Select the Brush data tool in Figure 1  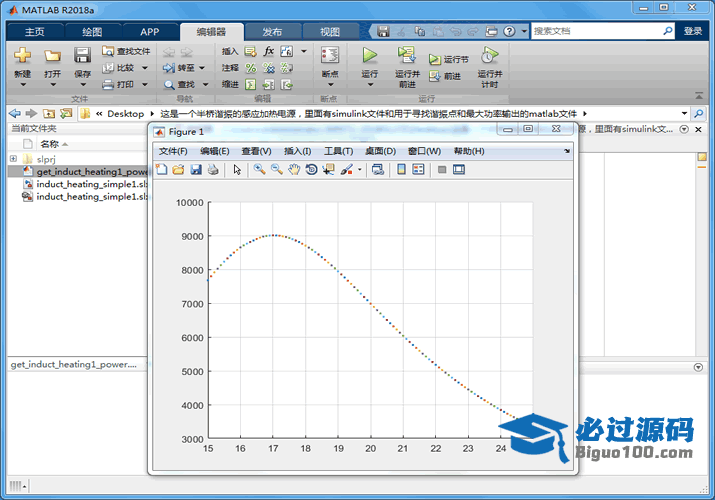point(347,170)
